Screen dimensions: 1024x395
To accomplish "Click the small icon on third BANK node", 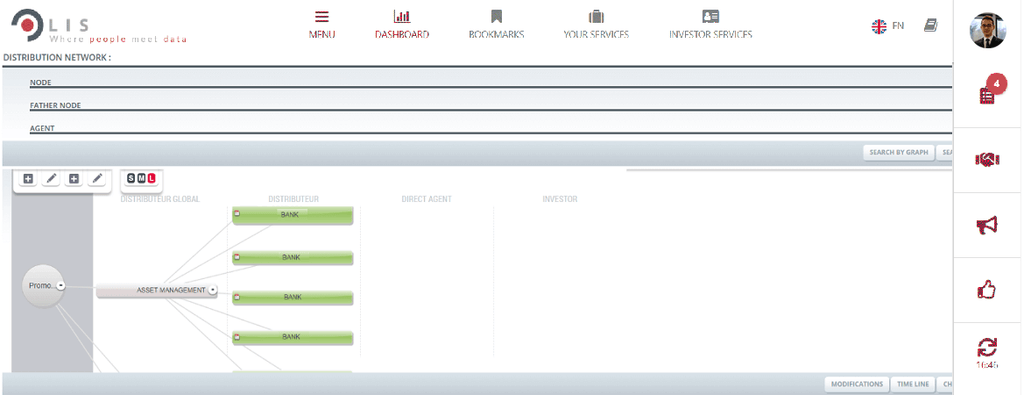I will [x=237, y=297].
